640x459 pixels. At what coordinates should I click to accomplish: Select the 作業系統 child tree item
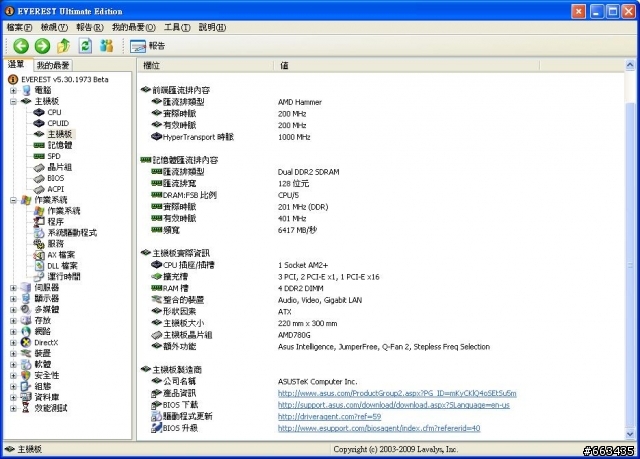pyautogui.click(x=64, y=211)
